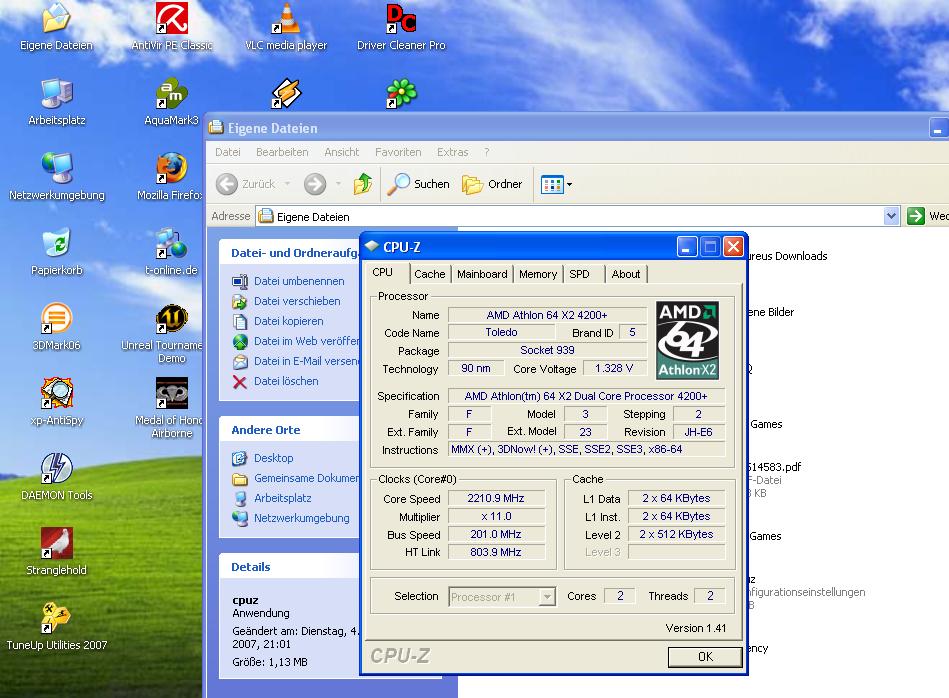949x698 pixels.
Task: Click the Winamp lightning desktop shortcut
Action: click(286, 93)
